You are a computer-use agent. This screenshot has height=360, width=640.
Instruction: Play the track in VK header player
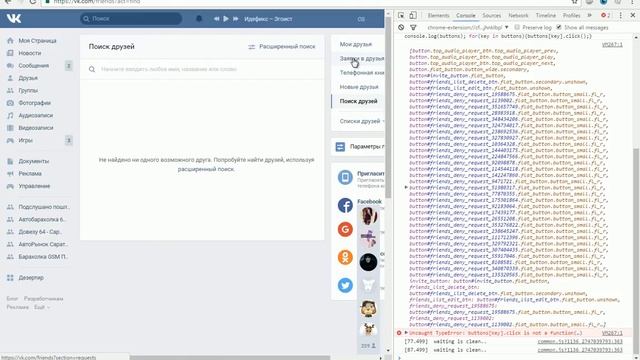[226, 19]
